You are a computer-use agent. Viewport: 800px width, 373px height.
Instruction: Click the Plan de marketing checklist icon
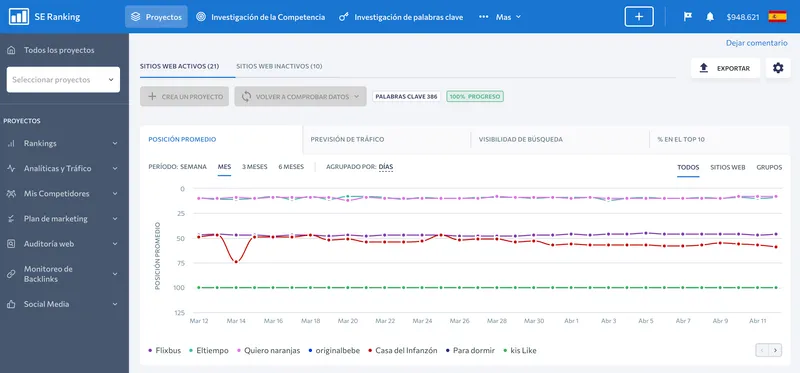[x=11, y=219]
